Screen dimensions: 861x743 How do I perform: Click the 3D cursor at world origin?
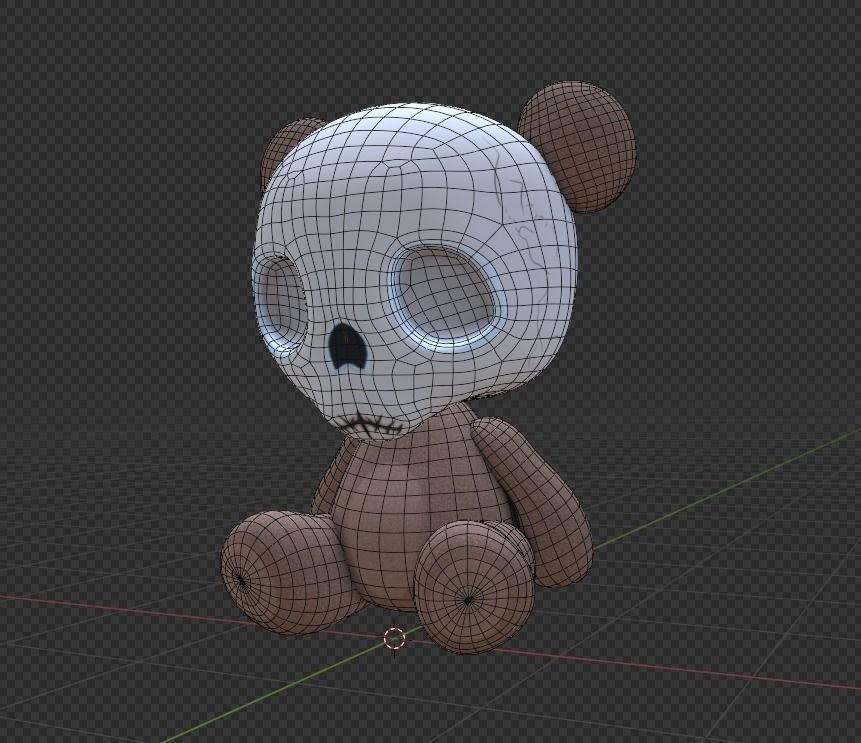click(x=394, y=638)
